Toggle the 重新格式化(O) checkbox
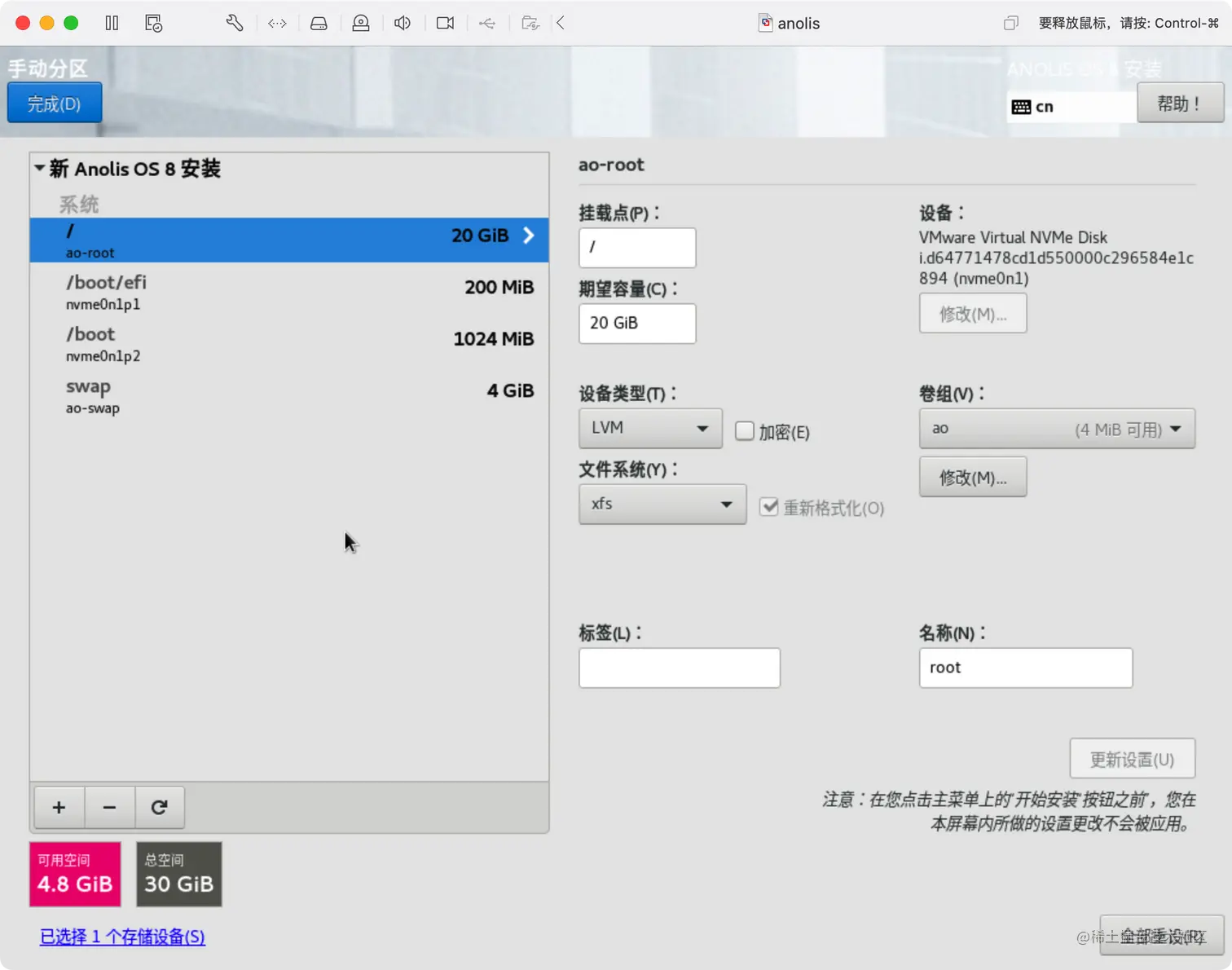The height and width of the screenshot is (970, 1232). pos(768,507)
